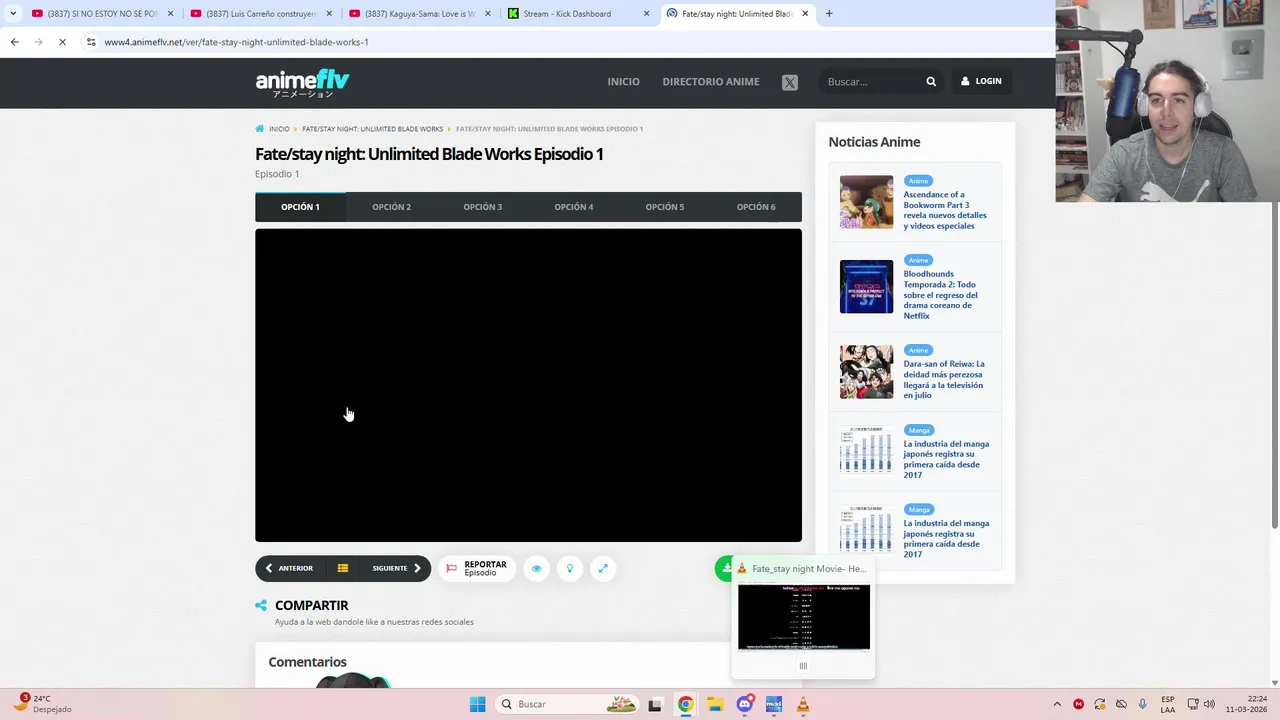Image resolution: width=1280 pixels, height=720 pixels.
Task: Open the Directorio Anime menu item
Action: 711,82
